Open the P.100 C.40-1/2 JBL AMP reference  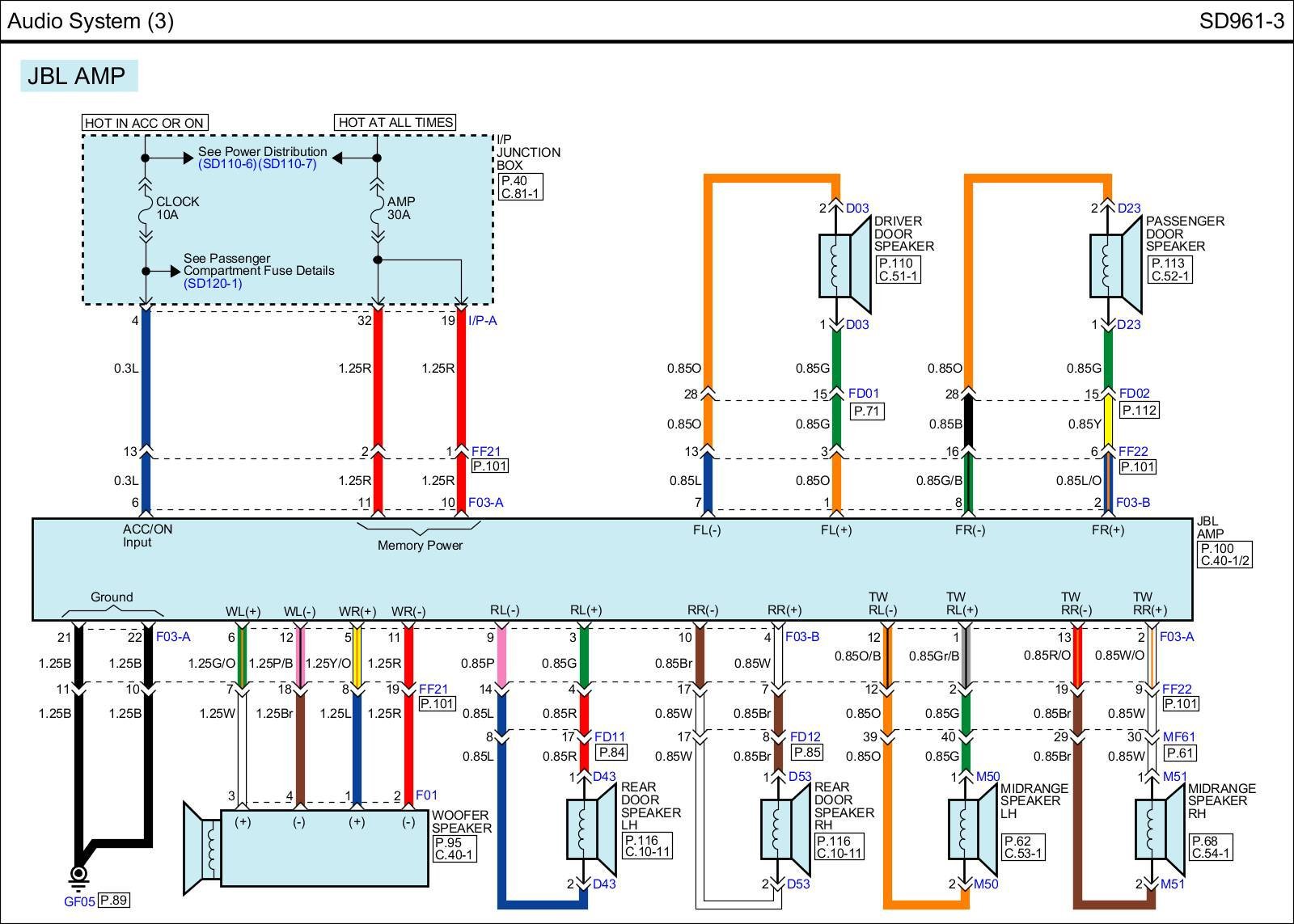point(1225,555)
